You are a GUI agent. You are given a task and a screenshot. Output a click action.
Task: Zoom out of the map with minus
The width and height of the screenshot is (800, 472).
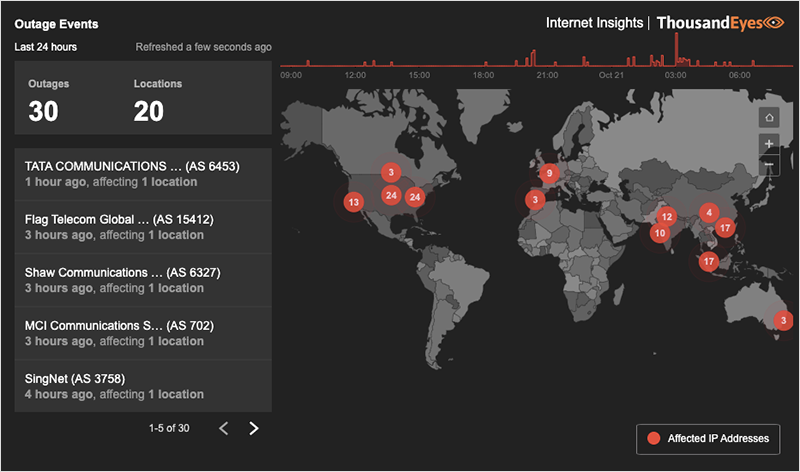[769, 165]
